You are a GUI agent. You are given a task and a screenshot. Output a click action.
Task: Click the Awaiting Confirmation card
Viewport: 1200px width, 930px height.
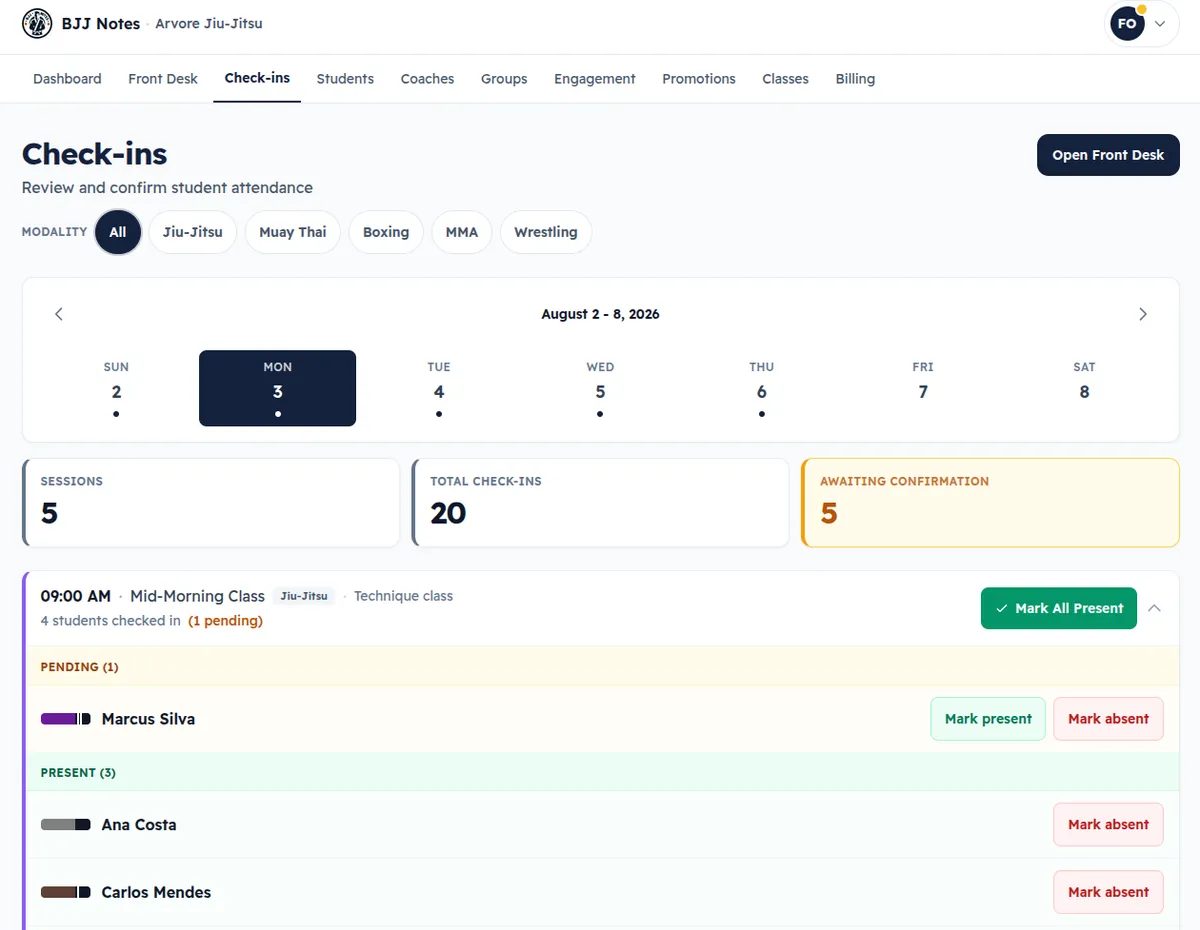[990, 503]
